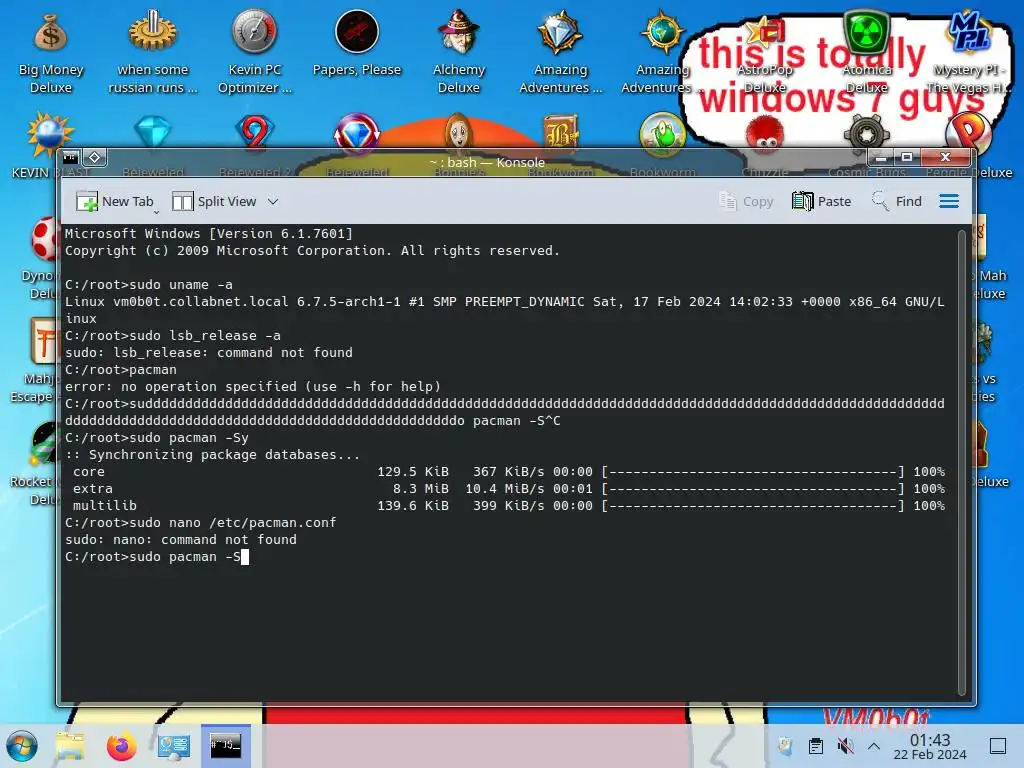This screenshot has height=768, width=1024.
Task: Click the line 'sudo: nano: command not found'
Action: [181, 540]
